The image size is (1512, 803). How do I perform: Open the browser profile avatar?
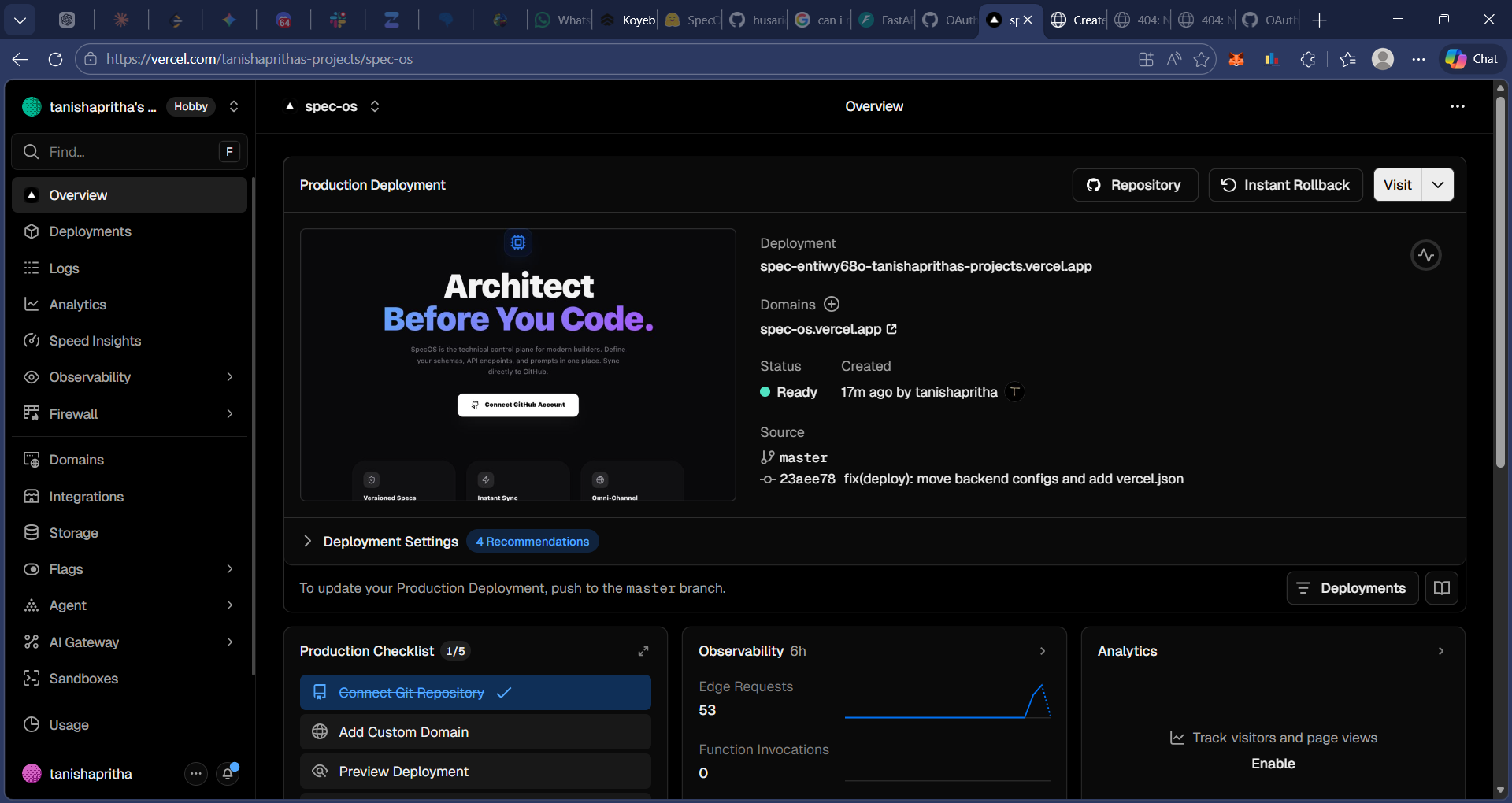[x=1383, y=59]
